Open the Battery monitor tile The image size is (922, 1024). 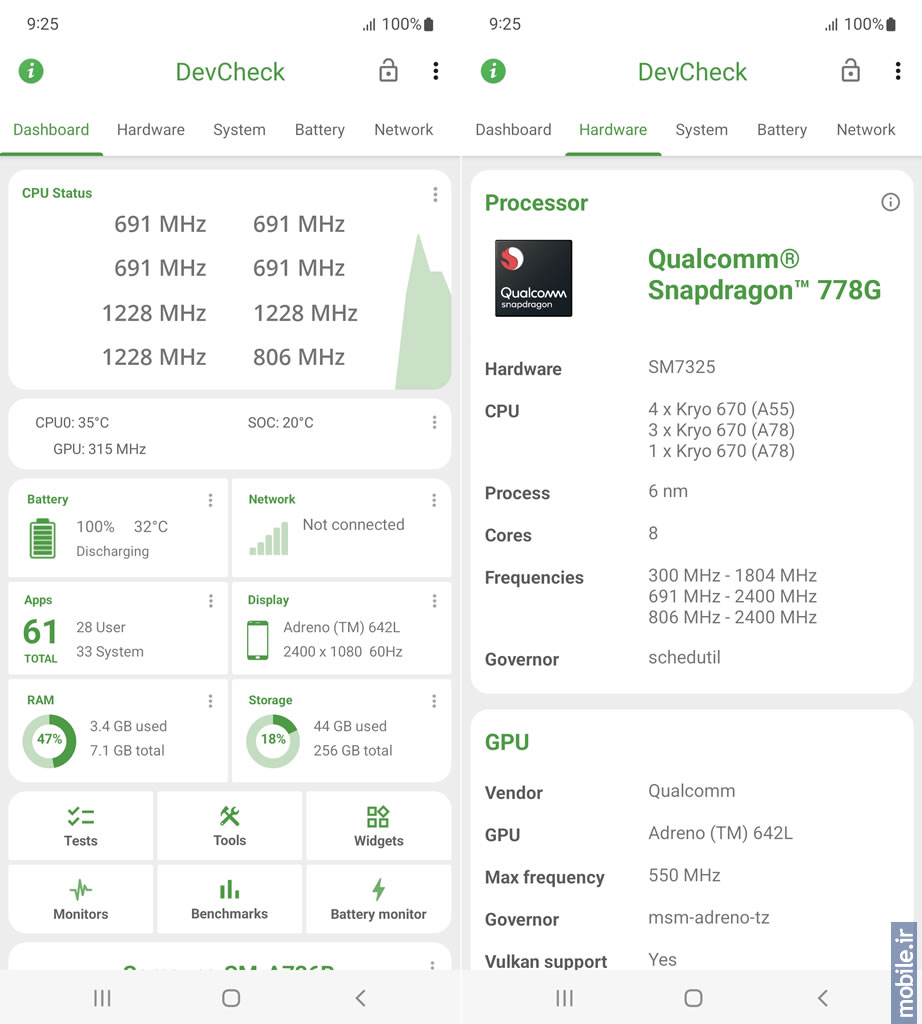[379, 899]
